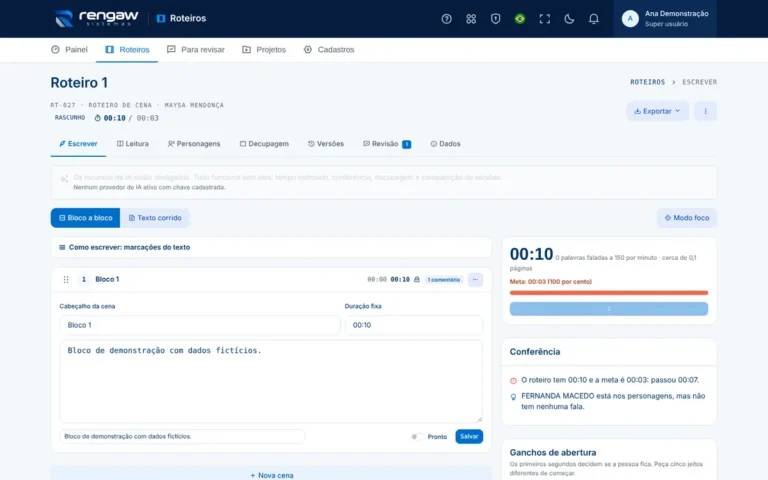The height and width of the screenshot is (480, 768).
Task: Click the Roteiros module title in header
Action: tap(182, 19)
